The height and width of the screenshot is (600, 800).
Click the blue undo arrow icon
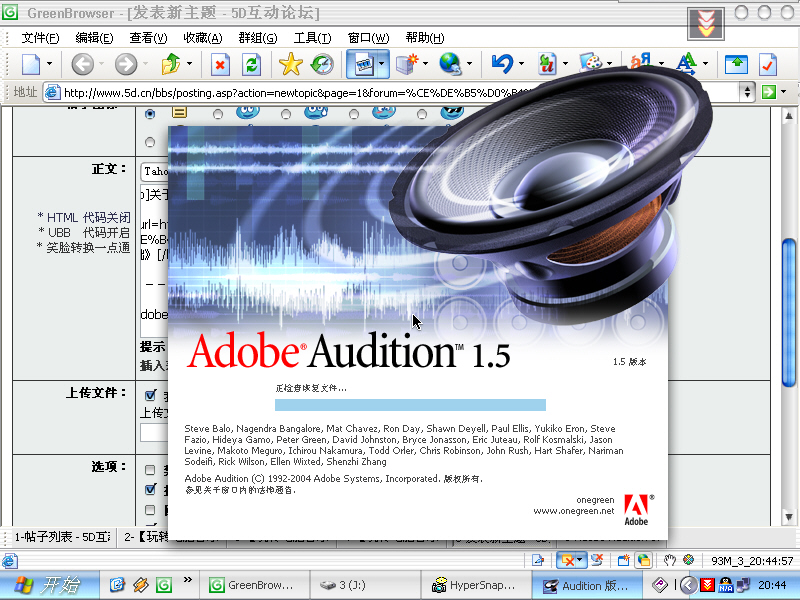click(502, 64)
